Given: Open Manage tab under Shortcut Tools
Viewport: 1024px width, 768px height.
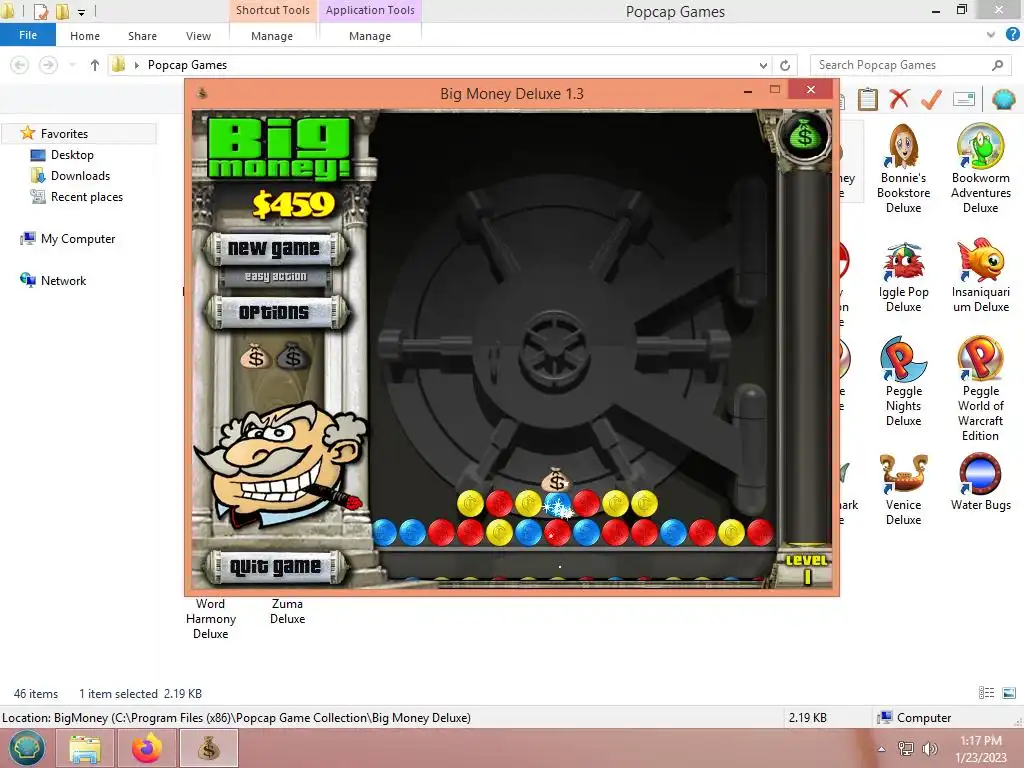Looking at the screenshot, I should pos(272,36).
